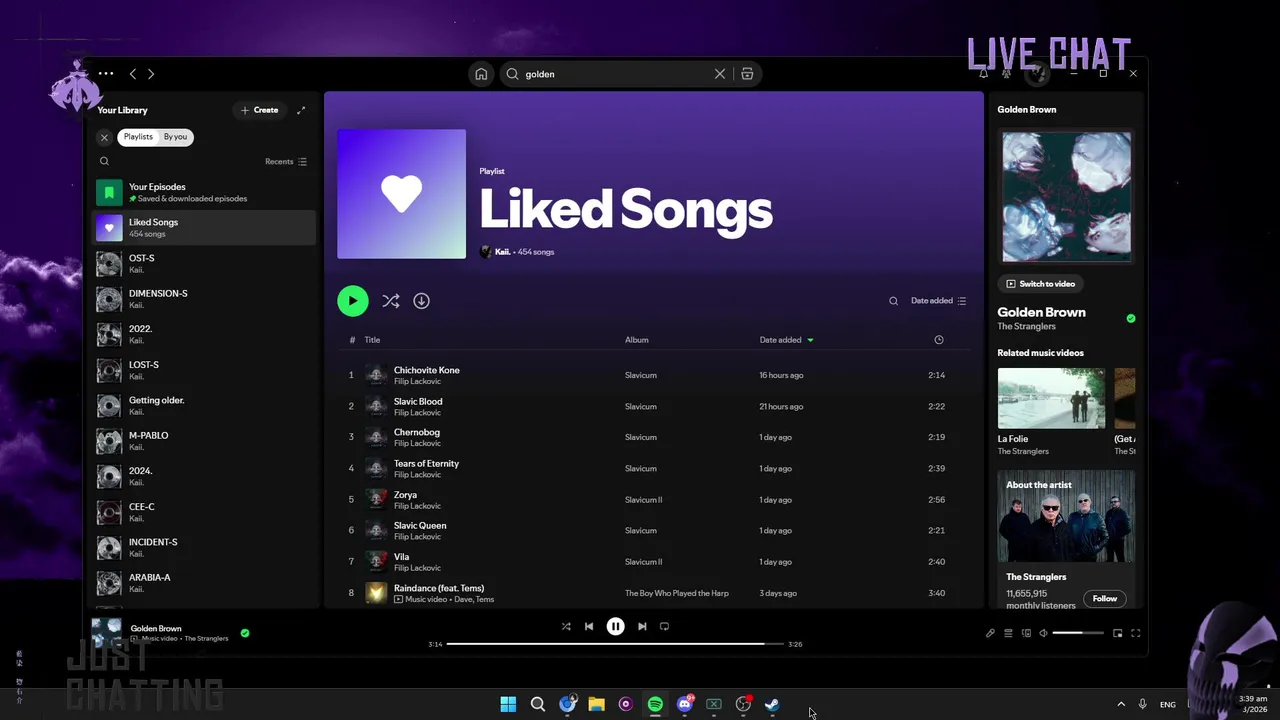Viewport: 1280px width, 720px height.
Task: Open the ARABIA-A playlist
Action: (204, 583)
